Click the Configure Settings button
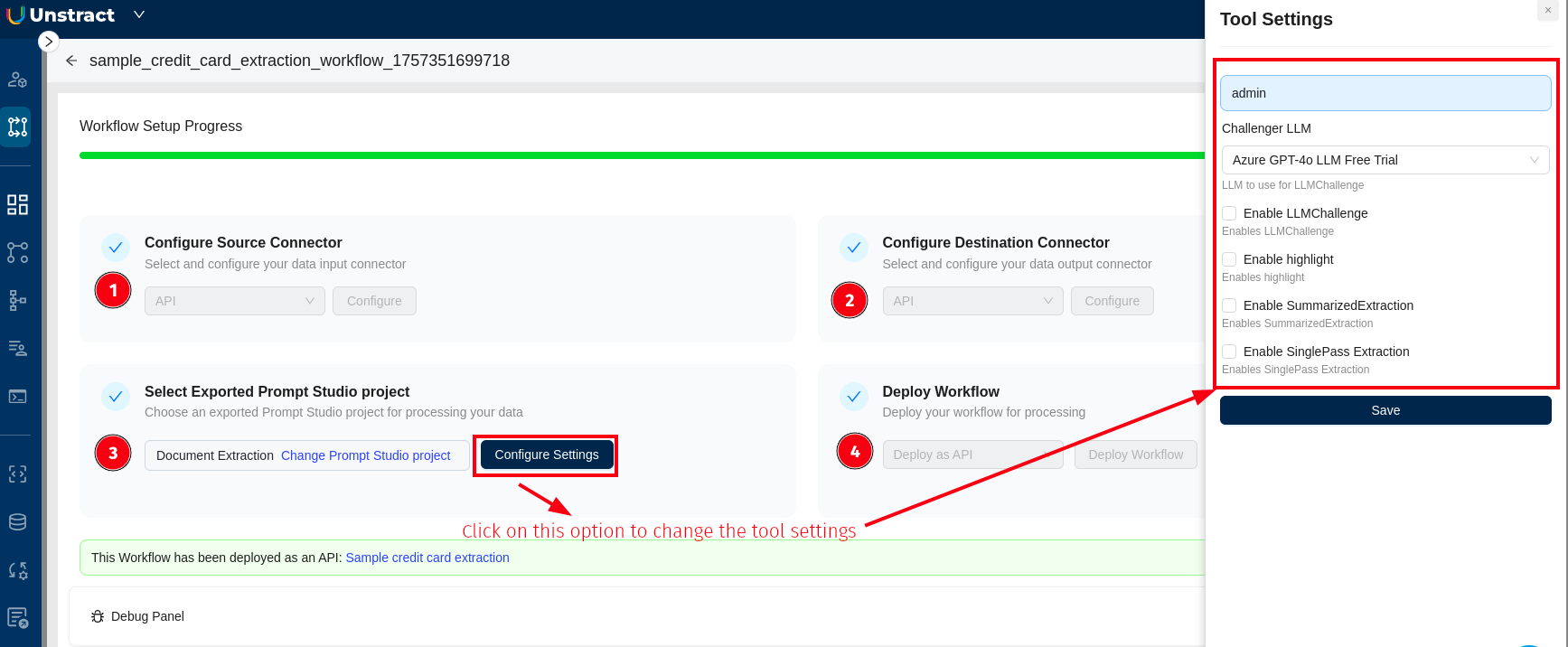Viewport: 1568px width, 647px height. click(546, 455)
